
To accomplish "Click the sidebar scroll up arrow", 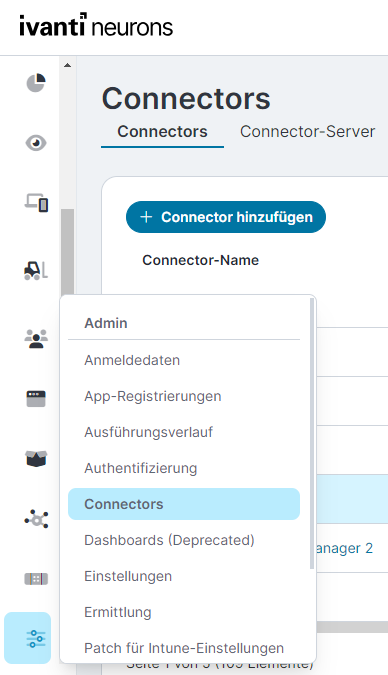I will tap(67, 65).
